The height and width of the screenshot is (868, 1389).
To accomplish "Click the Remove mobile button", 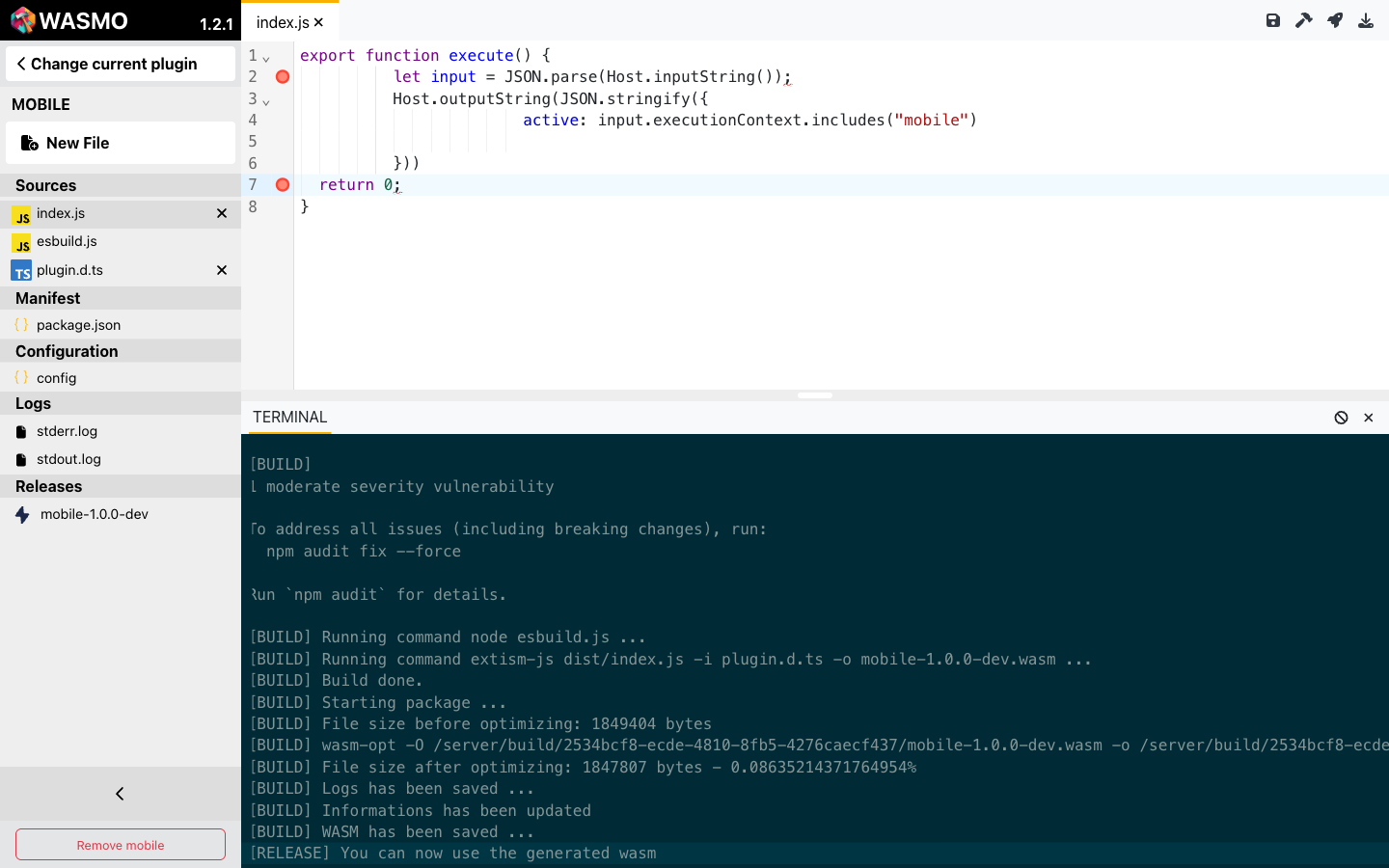I will pyautogui.click(x=121, y=845).
